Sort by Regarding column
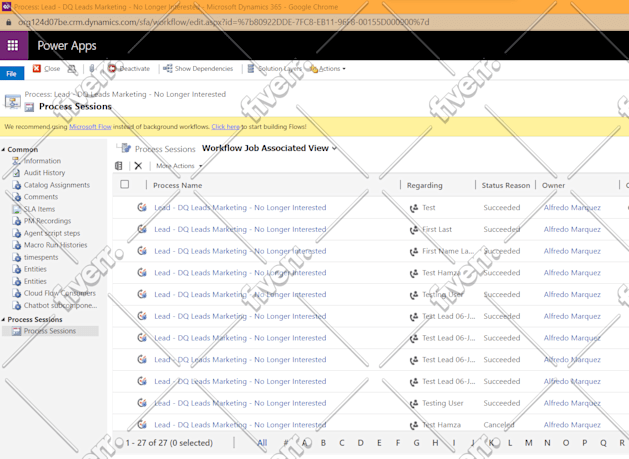The image size is (629, 459). [424, 185]
